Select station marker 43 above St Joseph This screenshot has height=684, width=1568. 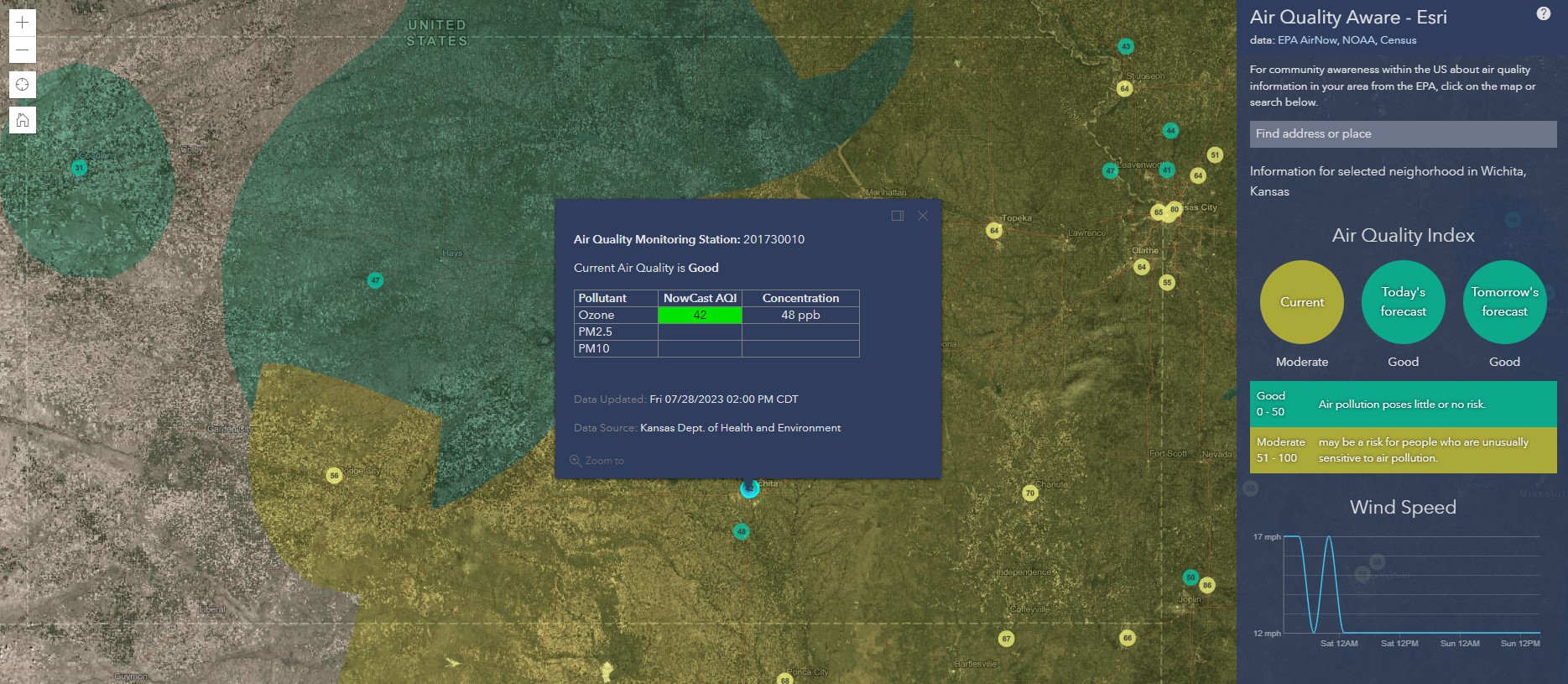[1126, 46]
